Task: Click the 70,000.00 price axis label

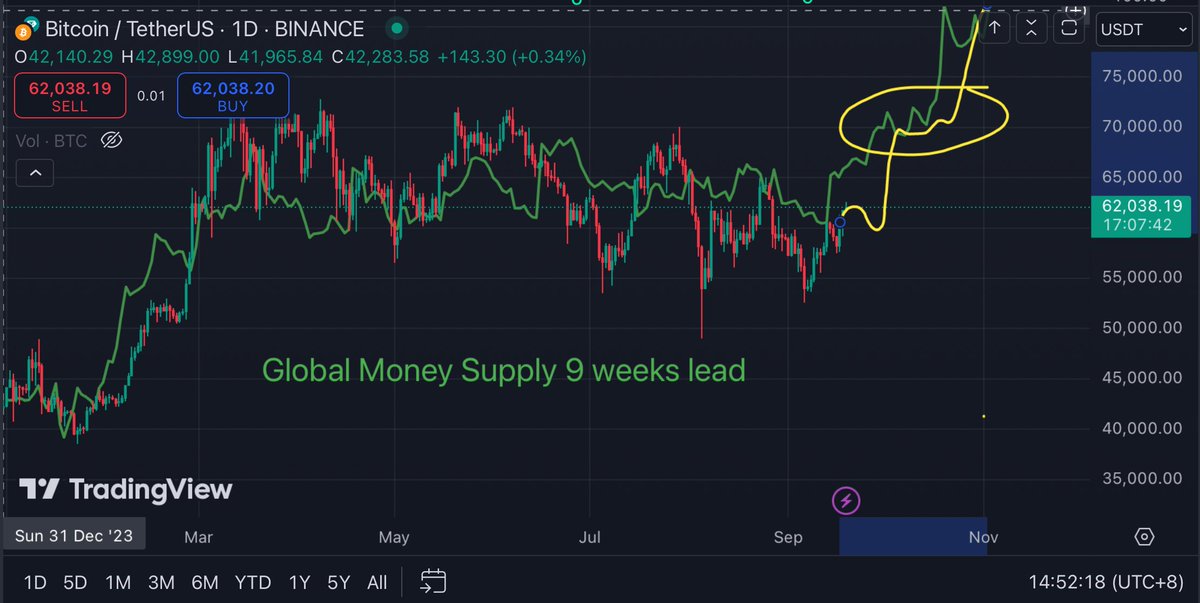Action: click(x=1144, y=126)
